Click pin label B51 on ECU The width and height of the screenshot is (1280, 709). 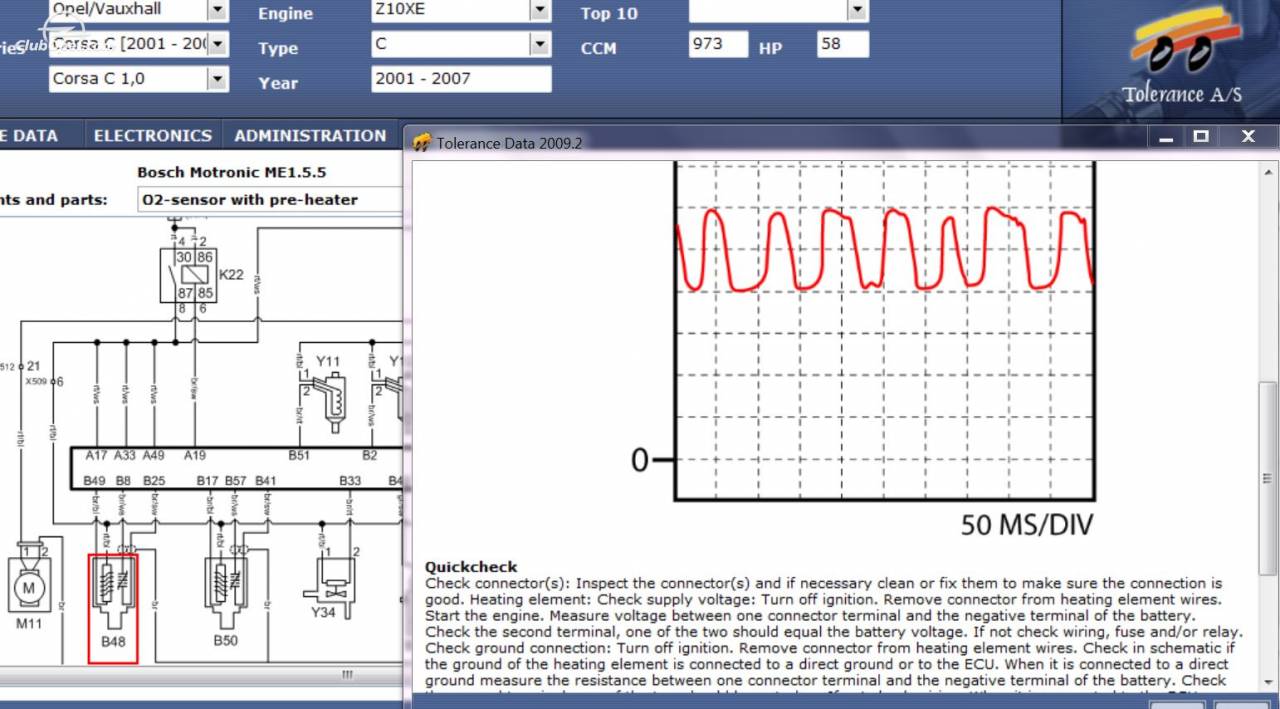tap(299, 455)
